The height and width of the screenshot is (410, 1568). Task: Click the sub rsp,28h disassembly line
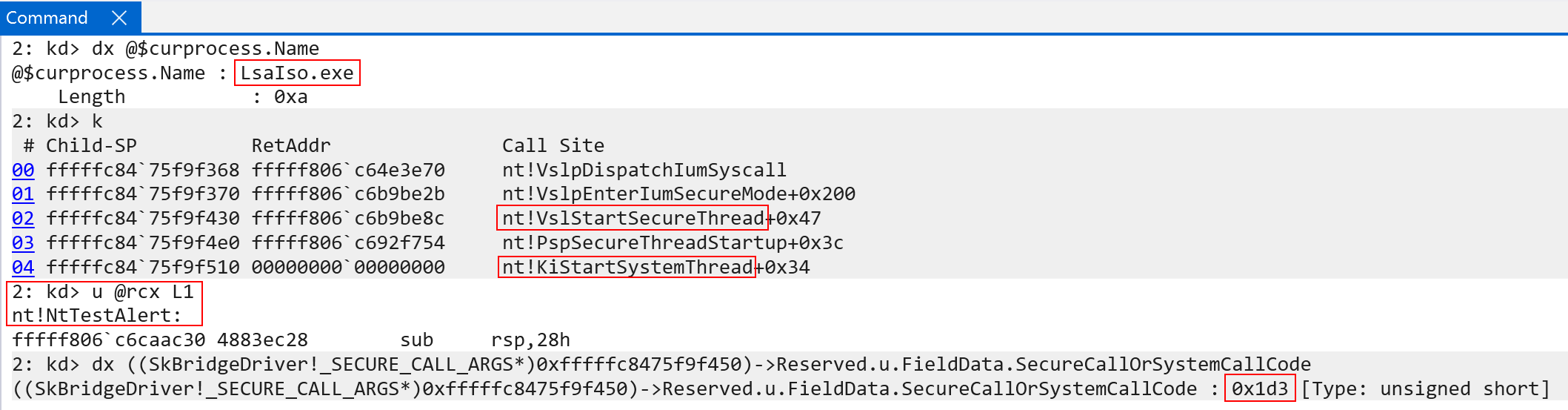[291, 340]
